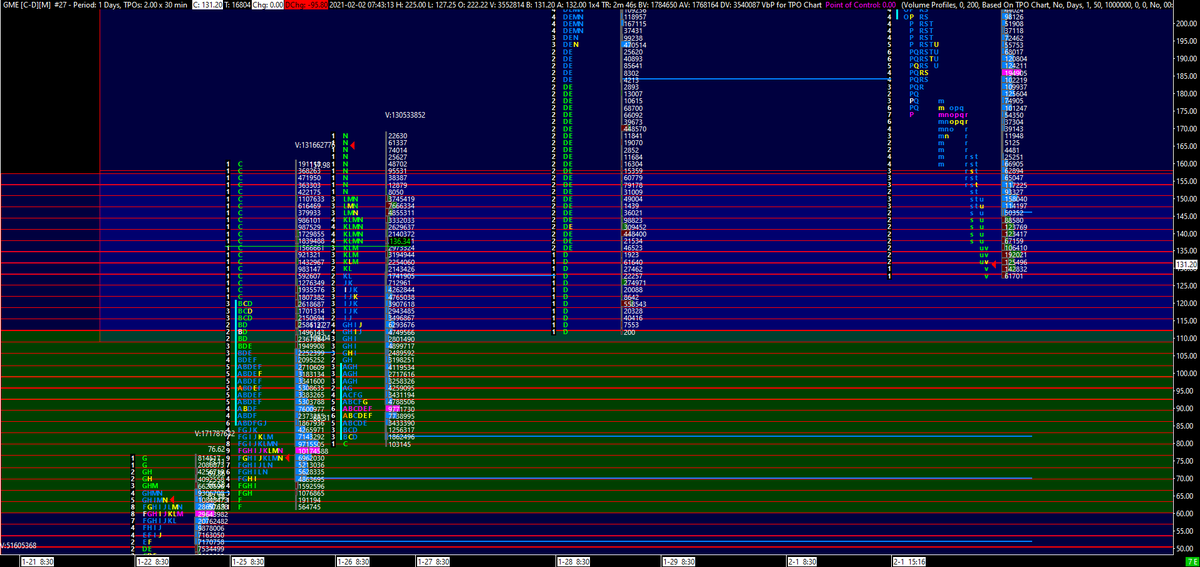The height and width of the screenshot is (567, 1200).
Task: Click the 145.00 price scale label
Action: point(1187,216)
